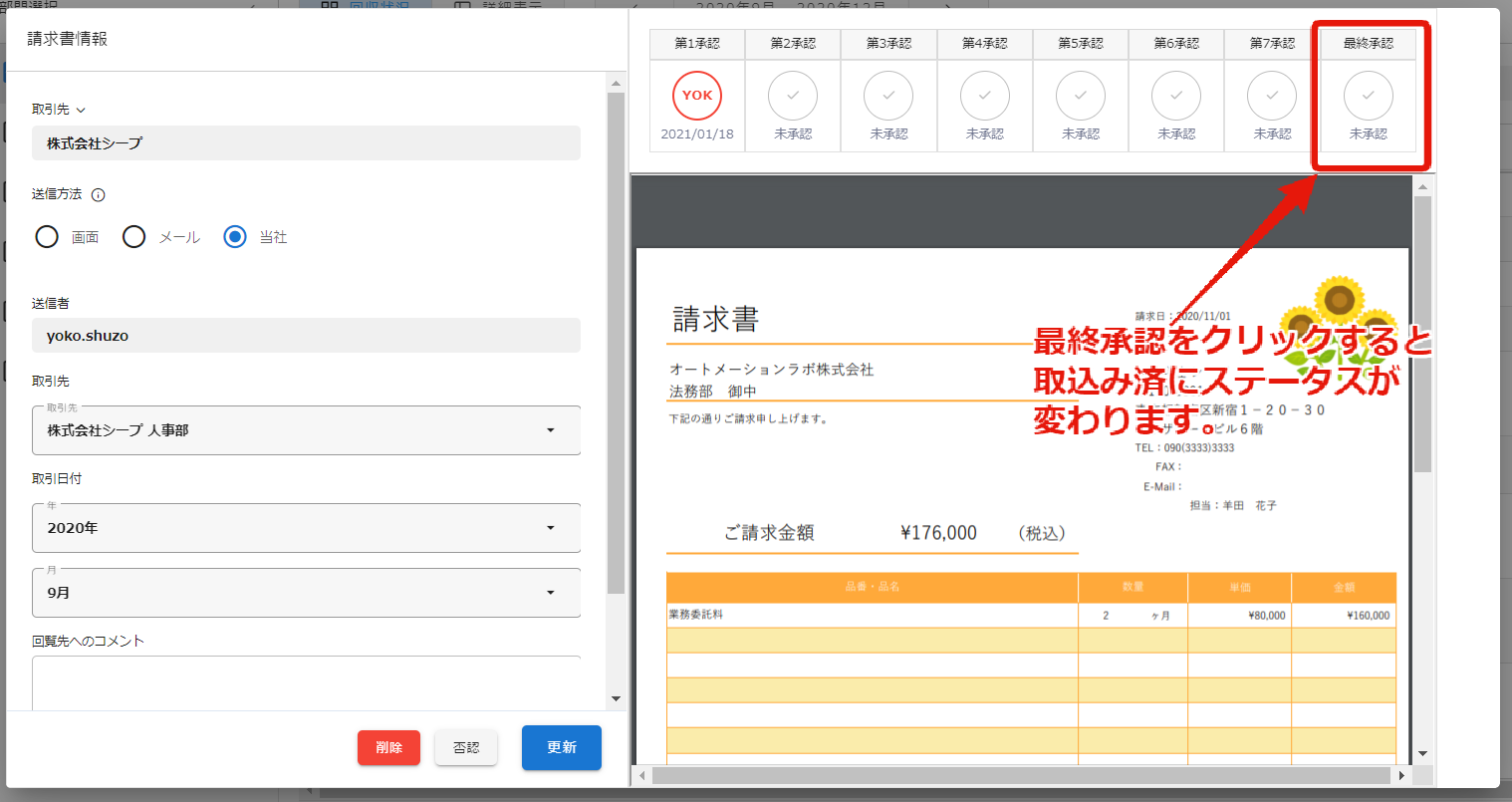Open the 株式会社シープ 人事部 dropdown
This screenshot has width=1512, height=802.
[x=306, y=430]
